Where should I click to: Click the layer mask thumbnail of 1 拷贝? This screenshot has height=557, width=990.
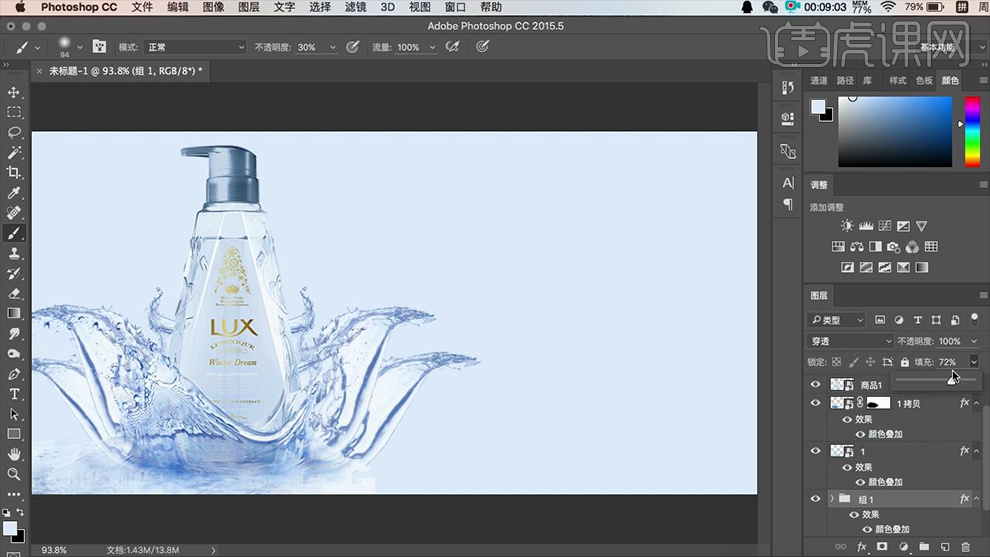(878, 403)
